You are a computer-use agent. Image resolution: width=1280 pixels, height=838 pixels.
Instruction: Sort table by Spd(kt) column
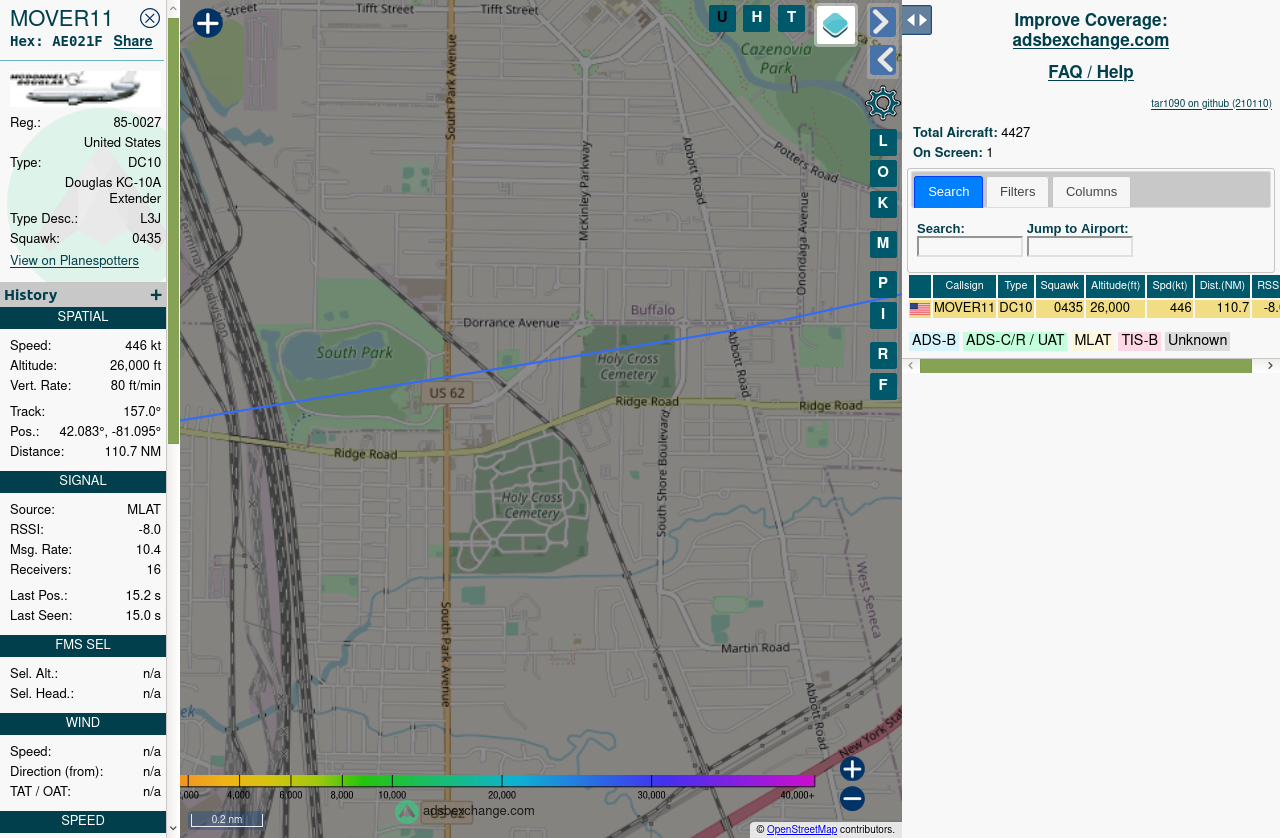pos(1170,286)
